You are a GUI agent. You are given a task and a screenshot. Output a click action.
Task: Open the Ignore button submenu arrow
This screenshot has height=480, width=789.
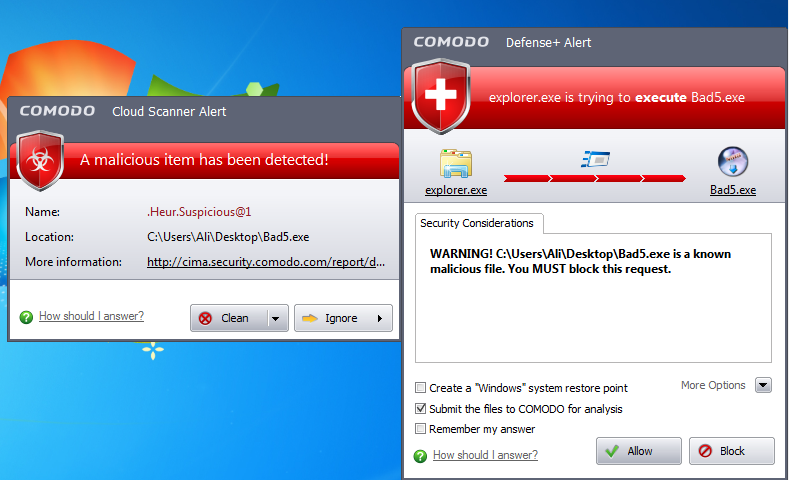[x=380, y=318]
